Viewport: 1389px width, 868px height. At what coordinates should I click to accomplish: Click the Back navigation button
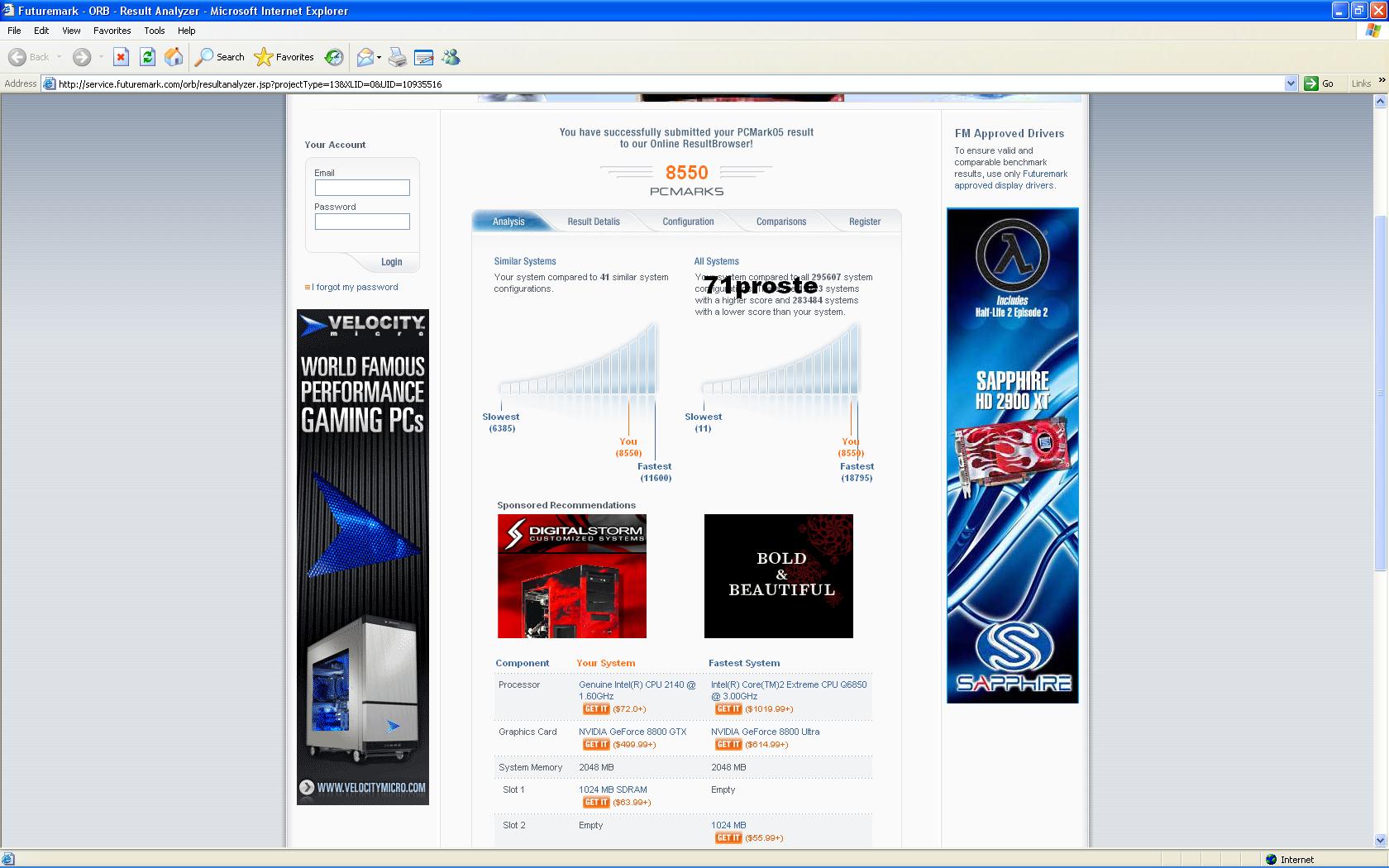pos(29,57)
